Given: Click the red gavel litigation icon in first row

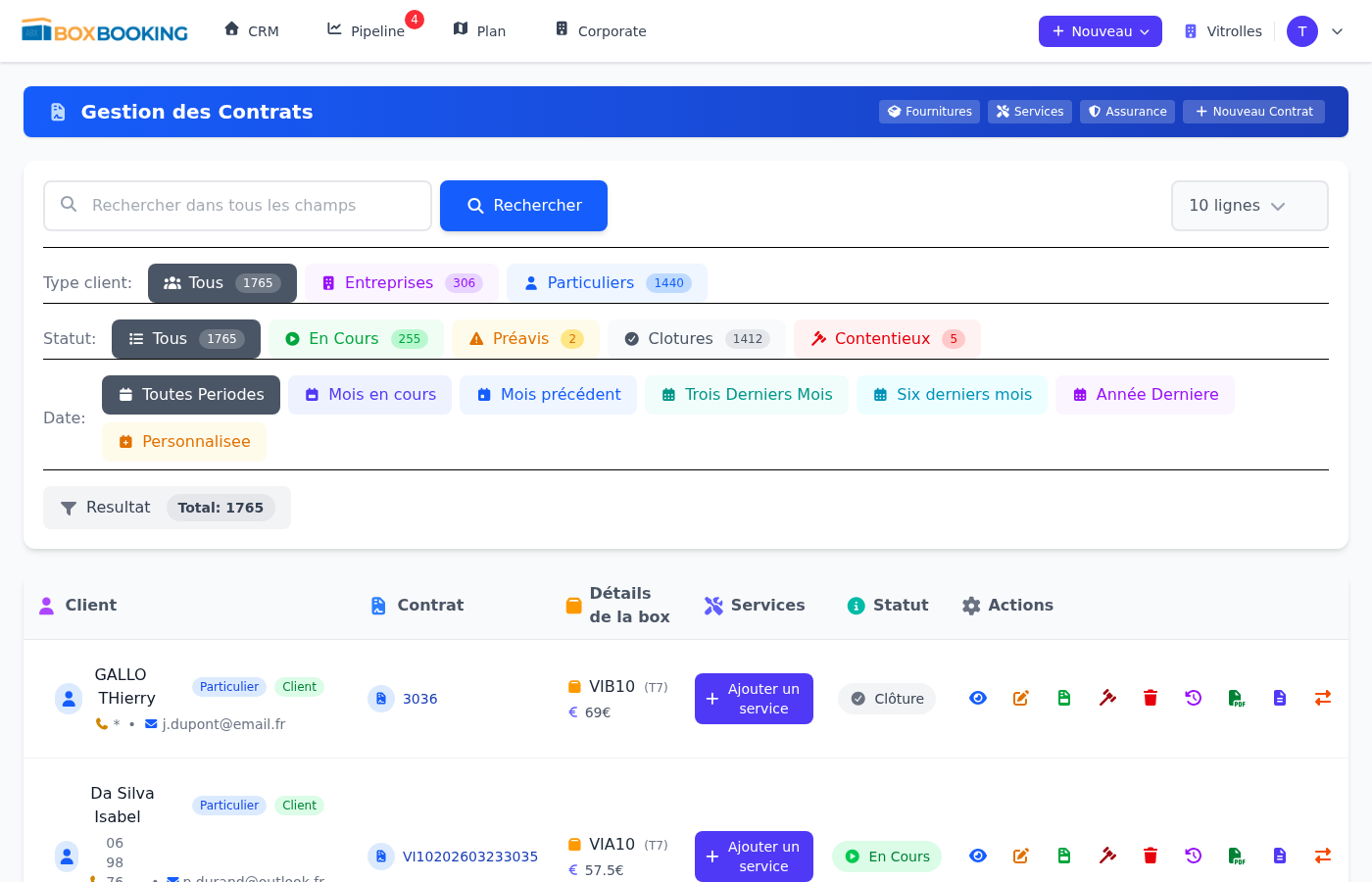Looking at the screenshot, I should 1107,698.
